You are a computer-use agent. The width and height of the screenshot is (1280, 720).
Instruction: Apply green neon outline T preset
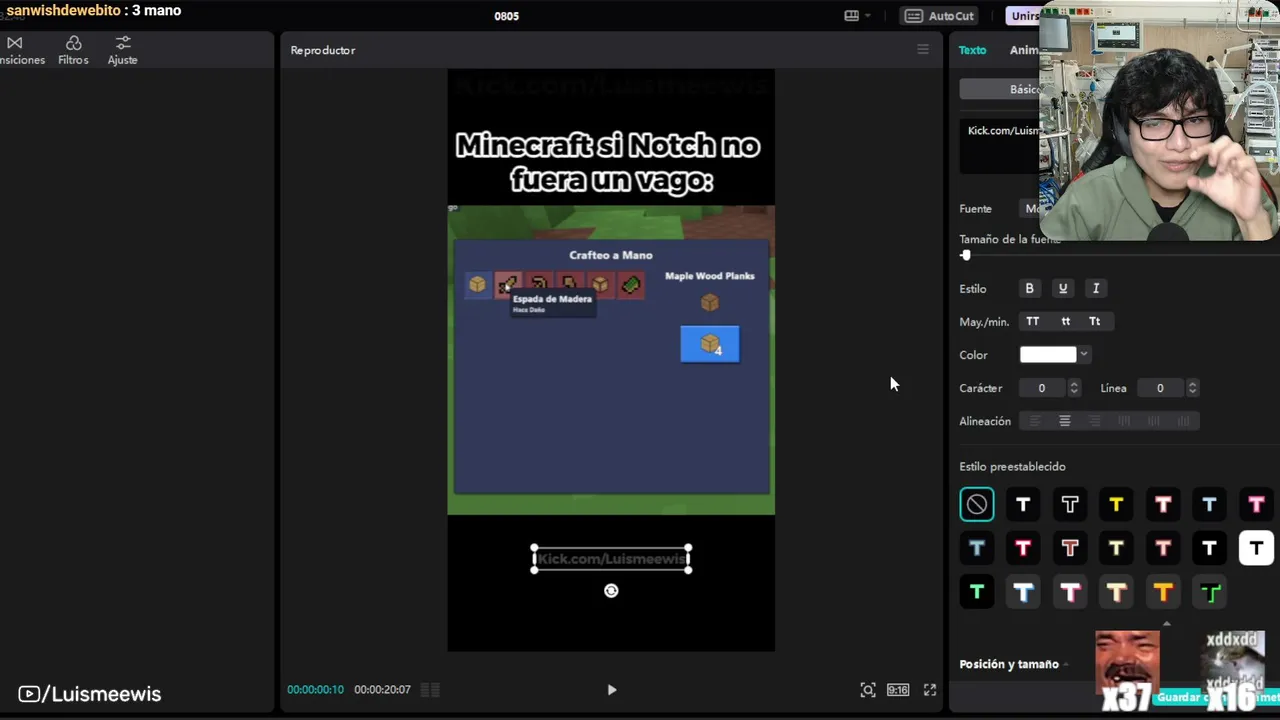[x=1209, y=592]
